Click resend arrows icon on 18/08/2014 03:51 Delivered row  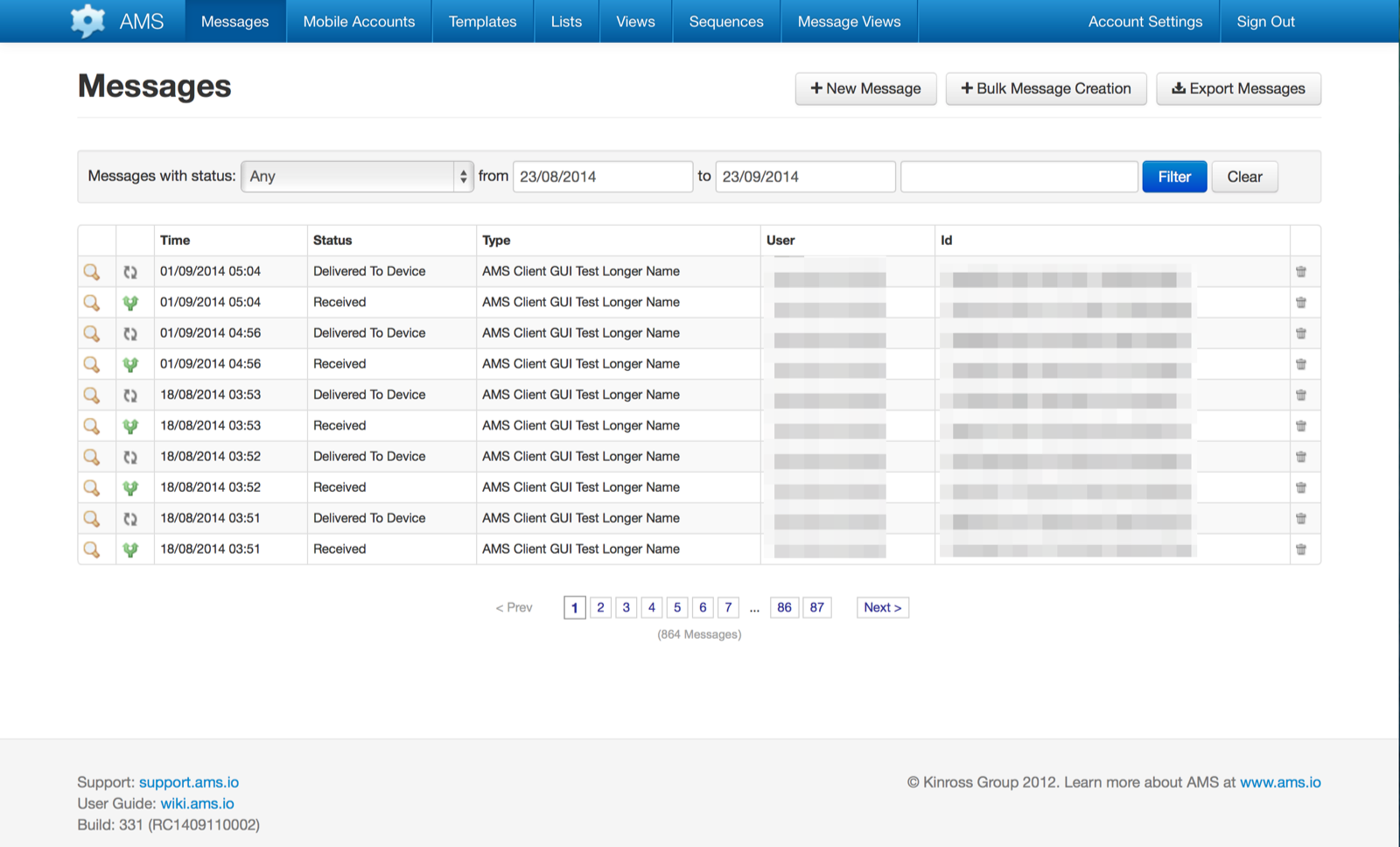point(130,519)
